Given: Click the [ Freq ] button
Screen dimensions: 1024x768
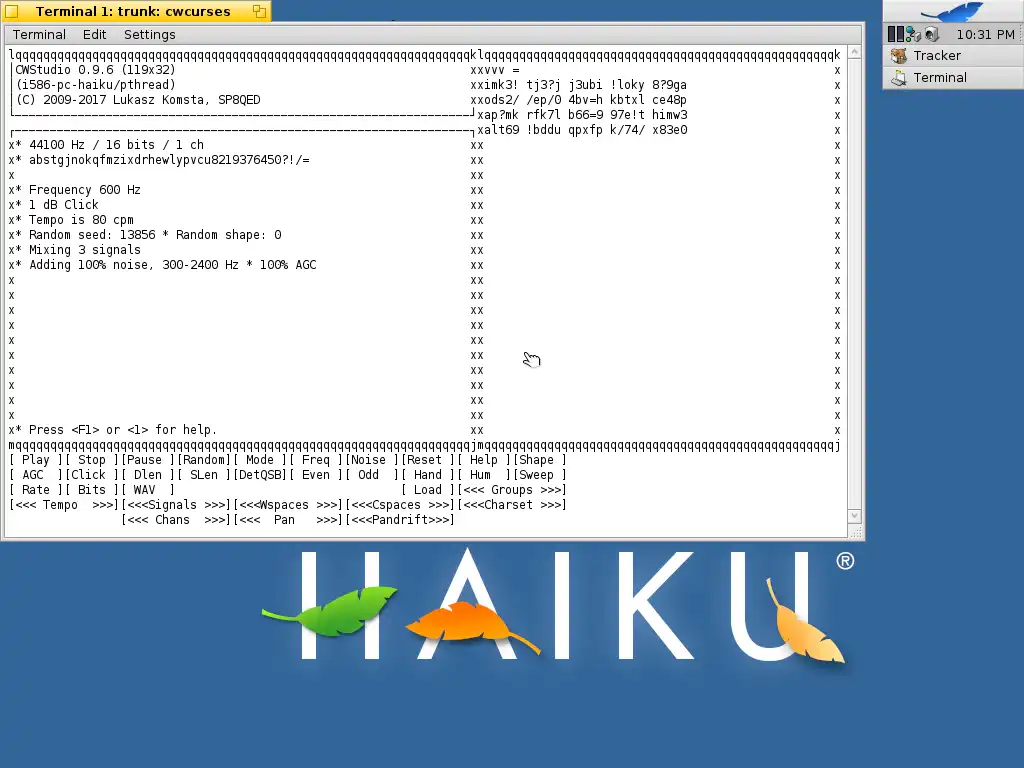Looking at the screenshot, I should pyautogui.click(x=317, y=460).
